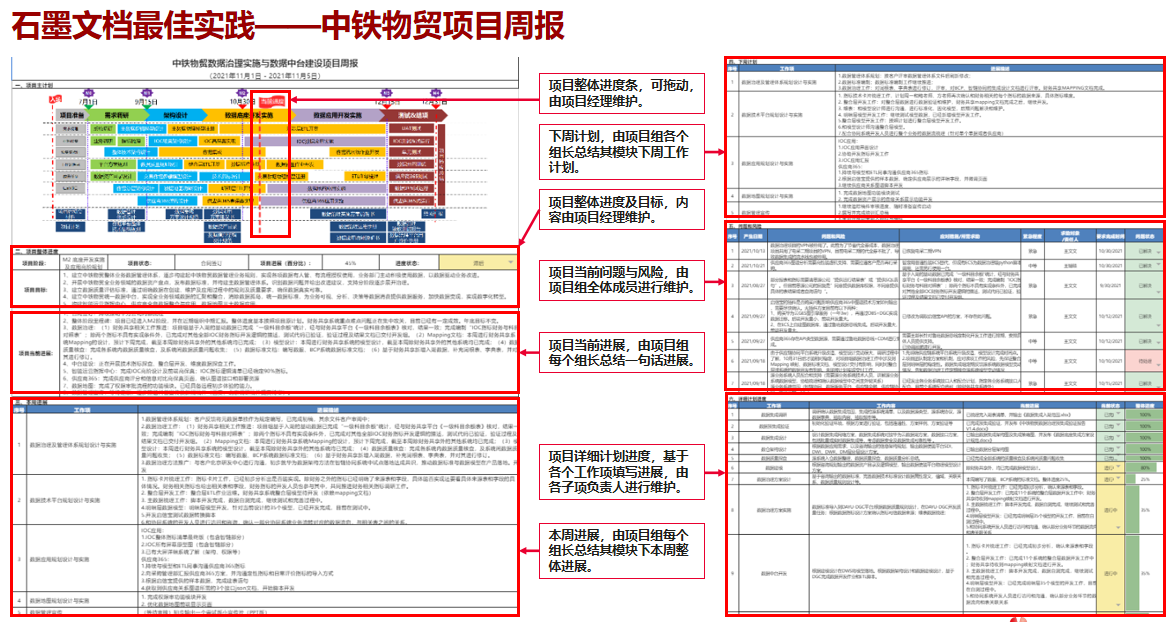Click the purple milestone icon above 10月30日

point(242,93)
